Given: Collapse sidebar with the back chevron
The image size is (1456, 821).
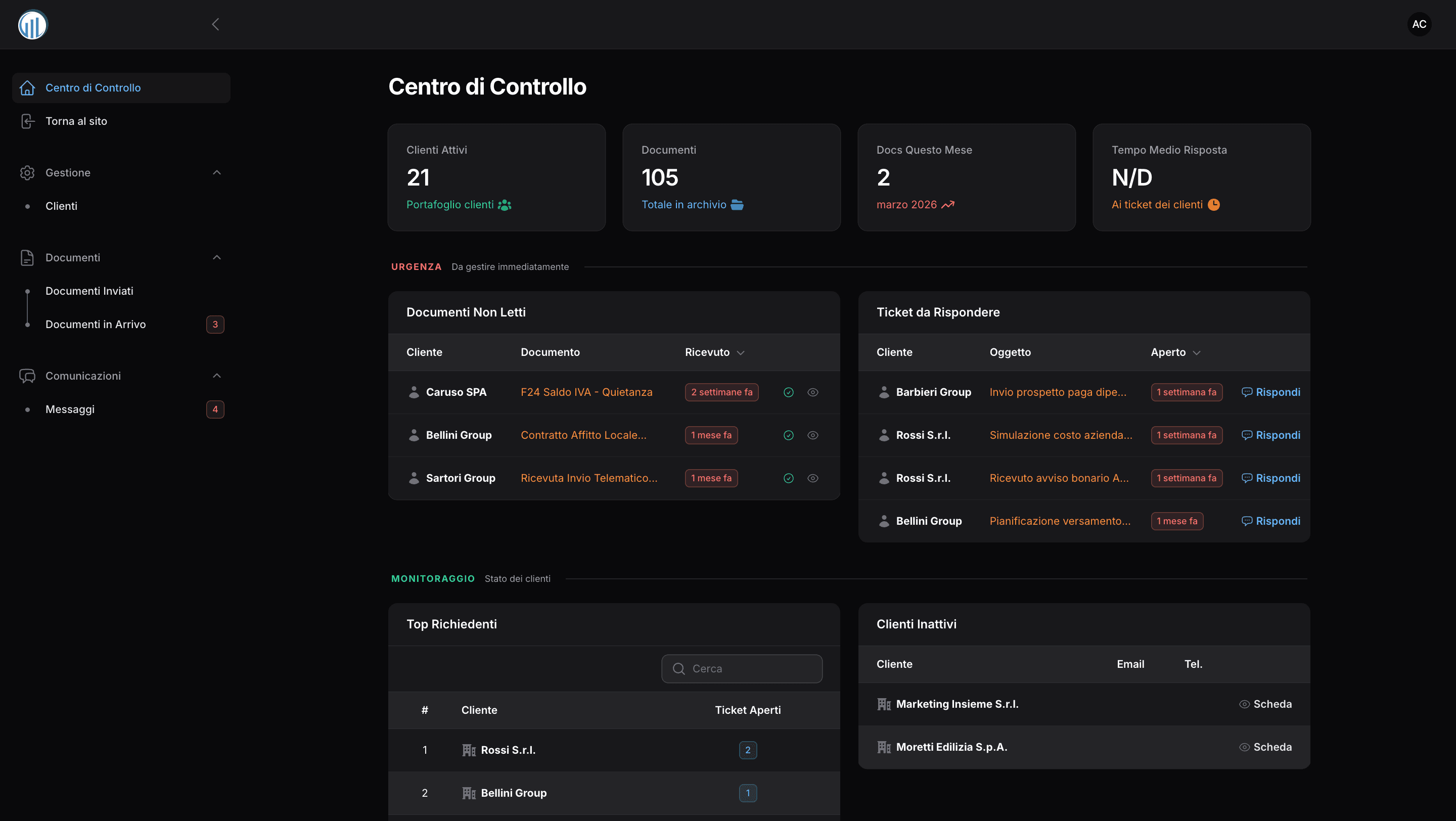Looking at the screenshot, I should [215, 24].
